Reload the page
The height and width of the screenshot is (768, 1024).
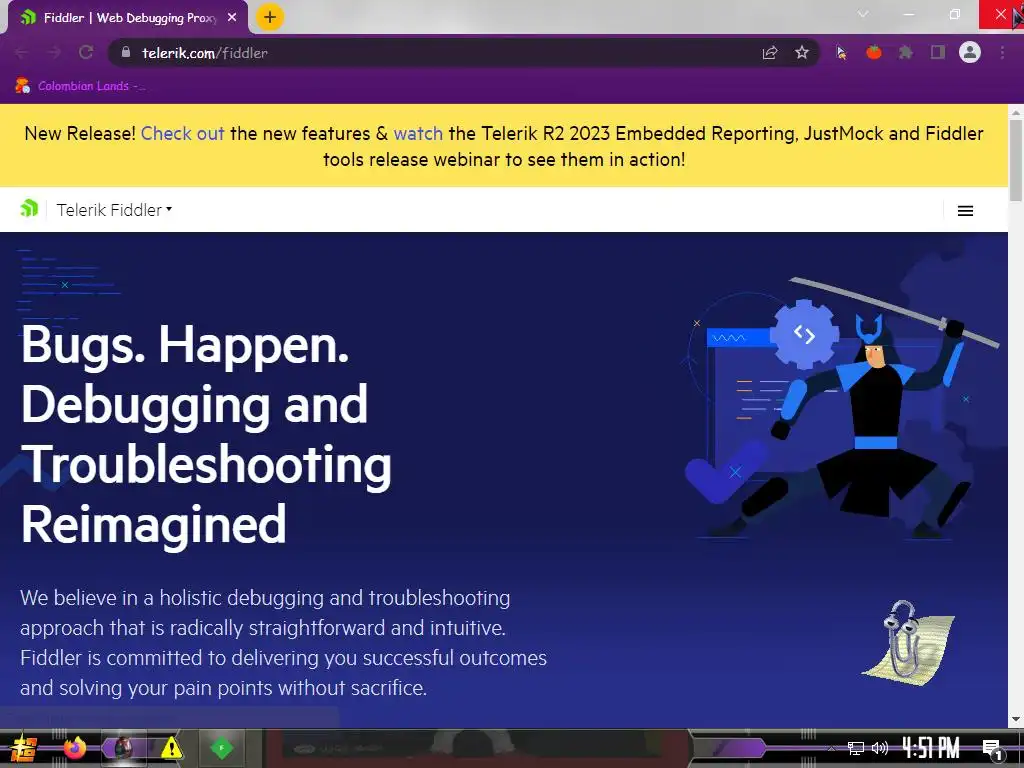(86, 52)
